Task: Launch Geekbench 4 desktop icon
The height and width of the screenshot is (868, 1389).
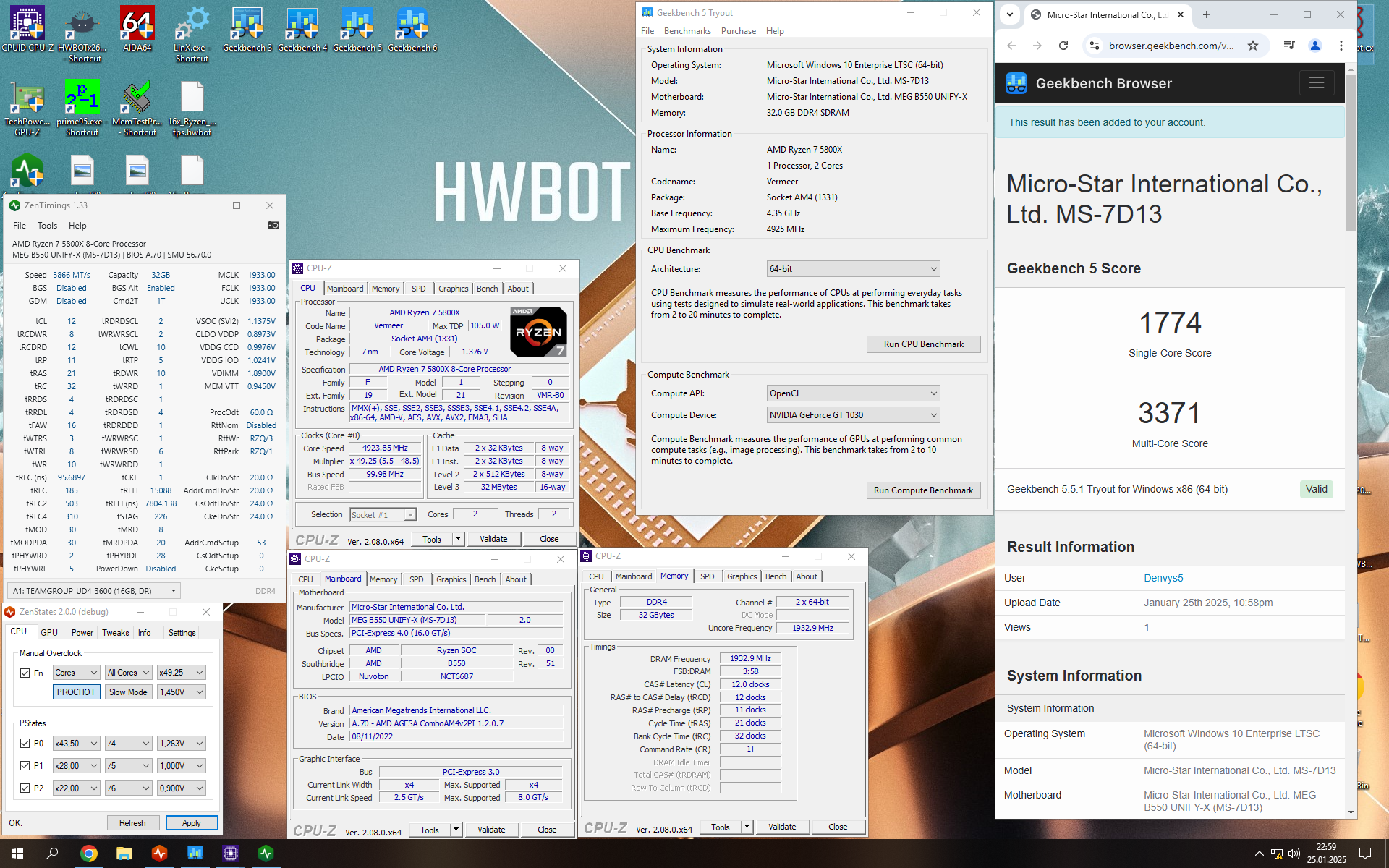Action: tap(302, 29)
